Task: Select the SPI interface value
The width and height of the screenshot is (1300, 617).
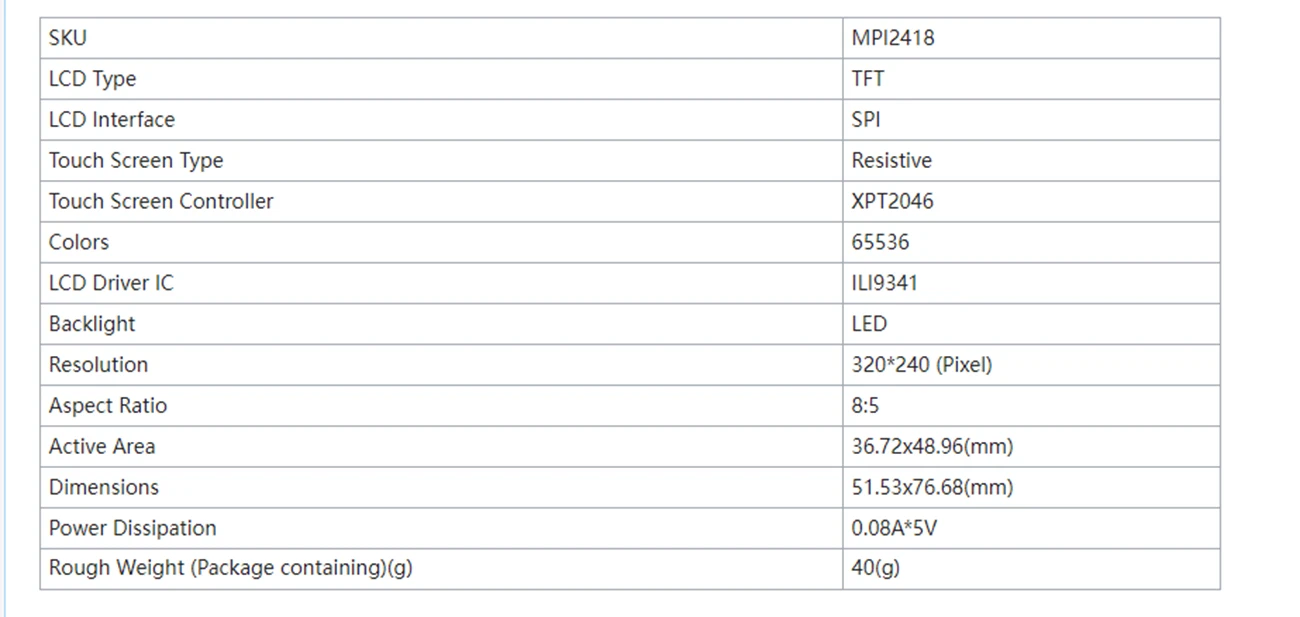Action: point(866,120)
